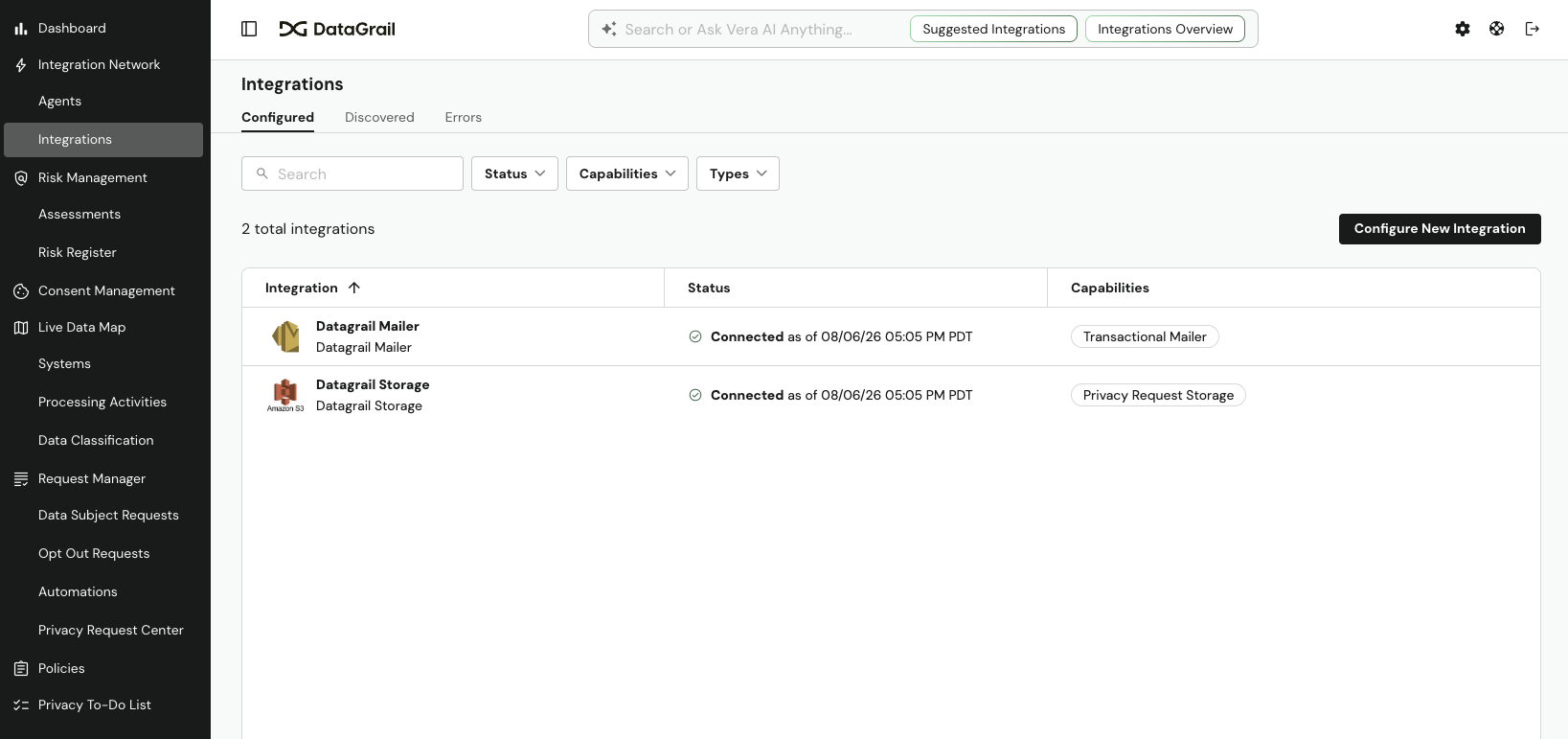Click Datagrail Mailer 'Connected as of' status text
The height and width of the screenshot is (739, 1568).
point(841,336)
